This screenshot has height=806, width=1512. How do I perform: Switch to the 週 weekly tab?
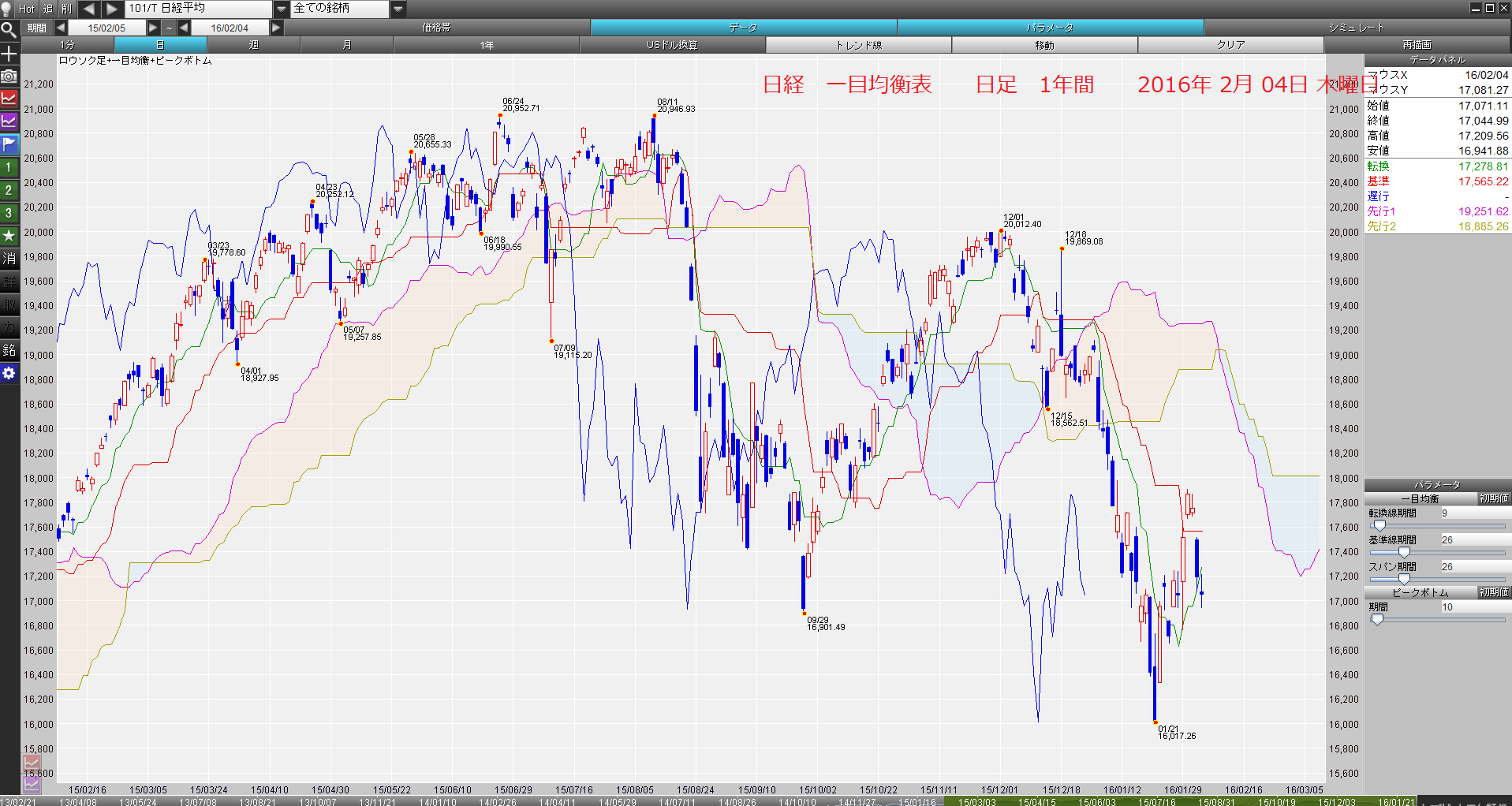pos(254,45)
